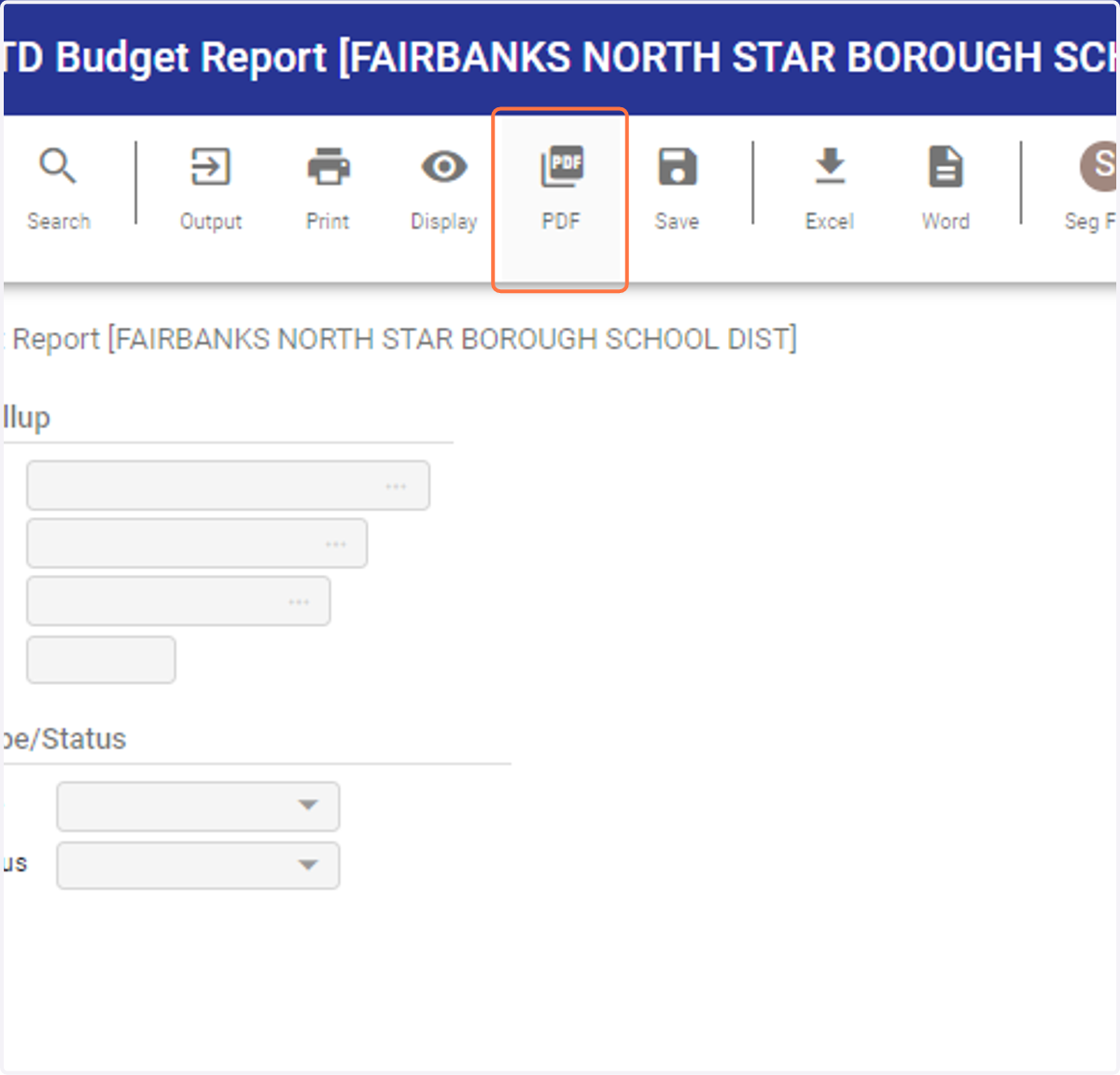Screen dimensions: 1120x1075
Task: Click the Print printer icon
Action: point(328,168)
